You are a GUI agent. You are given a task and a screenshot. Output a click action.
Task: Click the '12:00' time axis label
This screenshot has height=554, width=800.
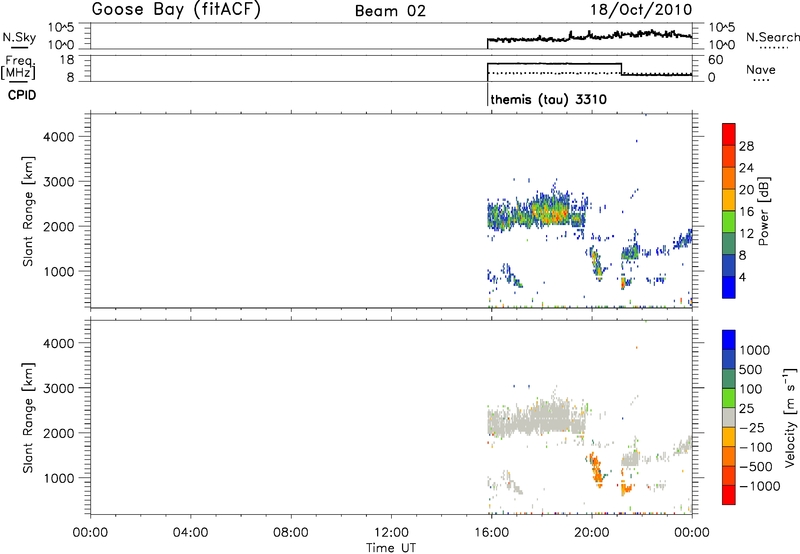pos(391,533)
